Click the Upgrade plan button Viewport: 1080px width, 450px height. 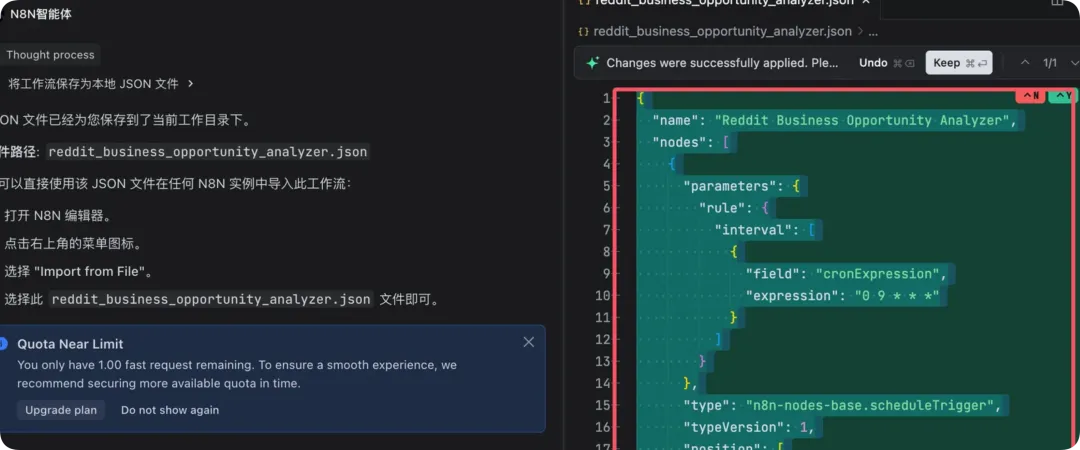61,410
